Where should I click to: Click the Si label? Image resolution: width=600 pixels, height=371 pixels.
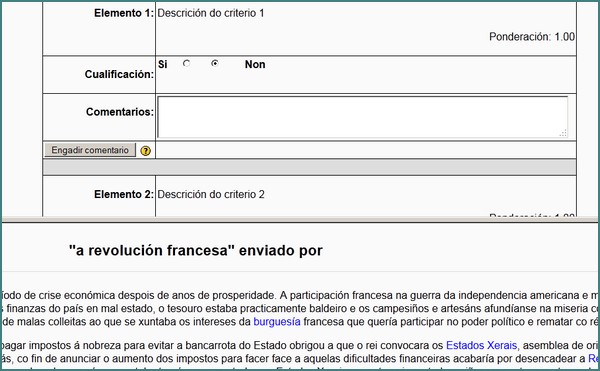click(x=163, y=64)
